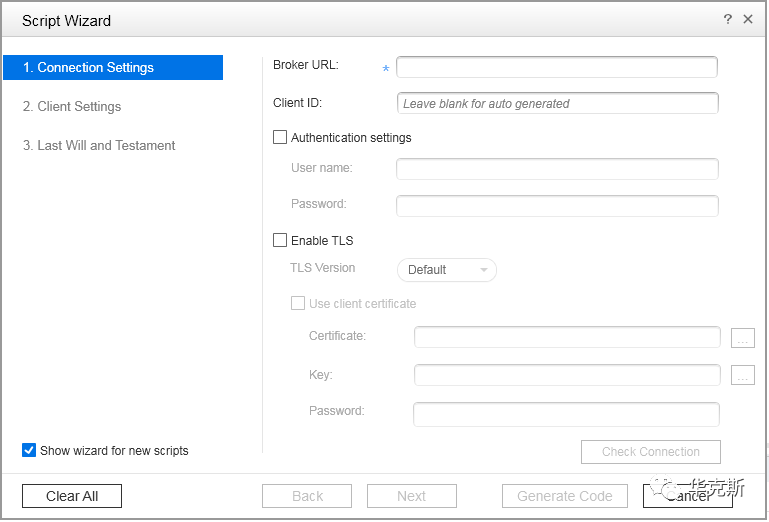Image resolution: width=769 pixels, height=522 pixels.
Task: Browse for Certificate file
Action: tap(742, 338)
